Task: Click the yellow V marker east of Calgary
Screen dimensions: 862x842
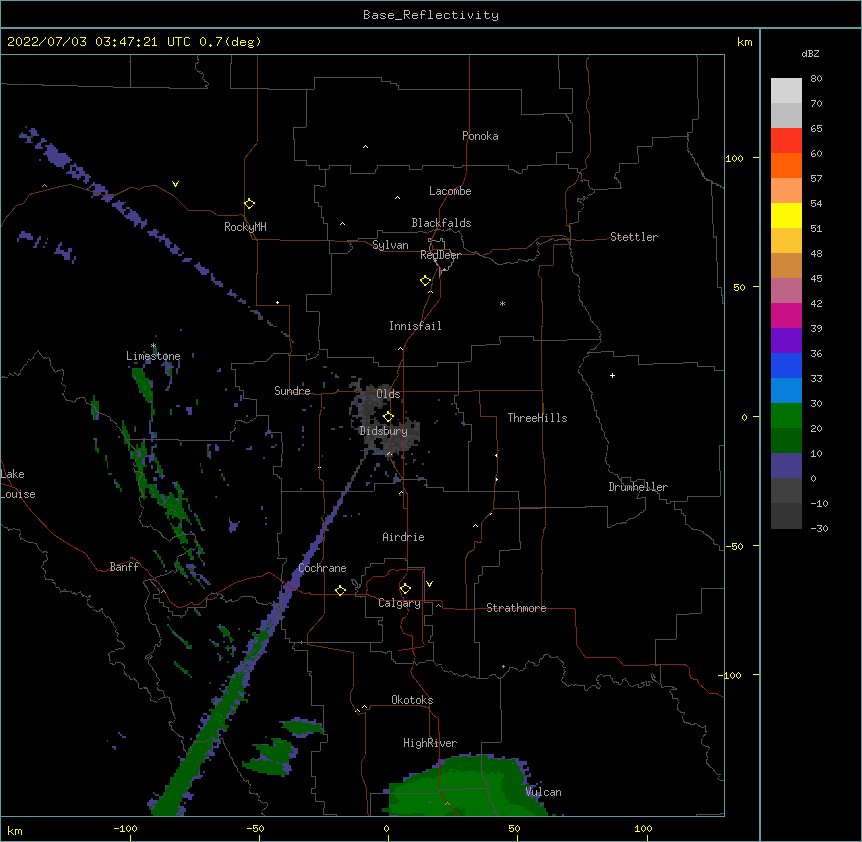Action: (x=429, y=584)
